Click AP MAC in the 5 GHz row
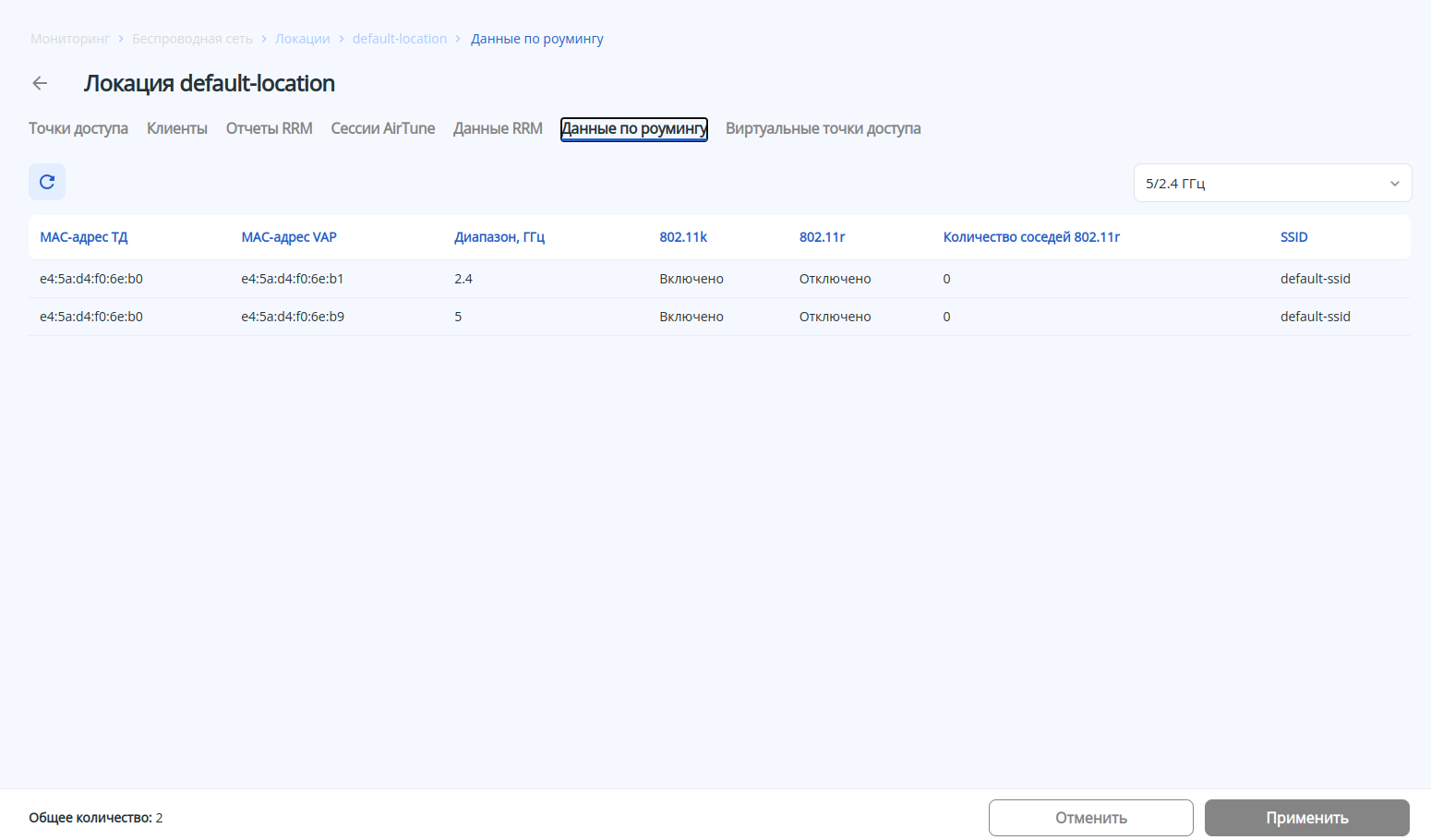 click(x=91, y=317)
